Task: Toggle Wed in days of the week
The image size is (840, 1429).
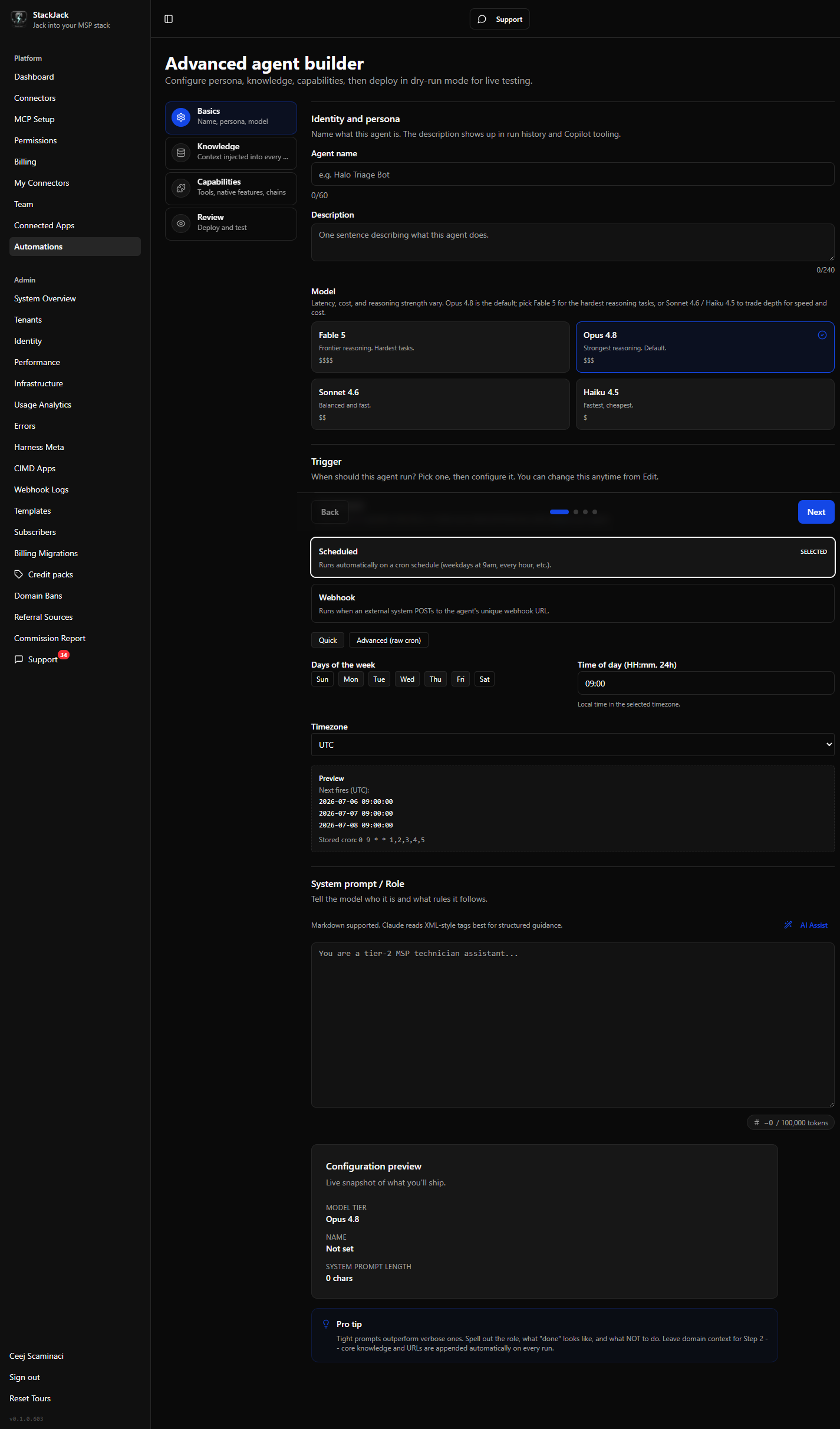Action: (x=407, y=679)
